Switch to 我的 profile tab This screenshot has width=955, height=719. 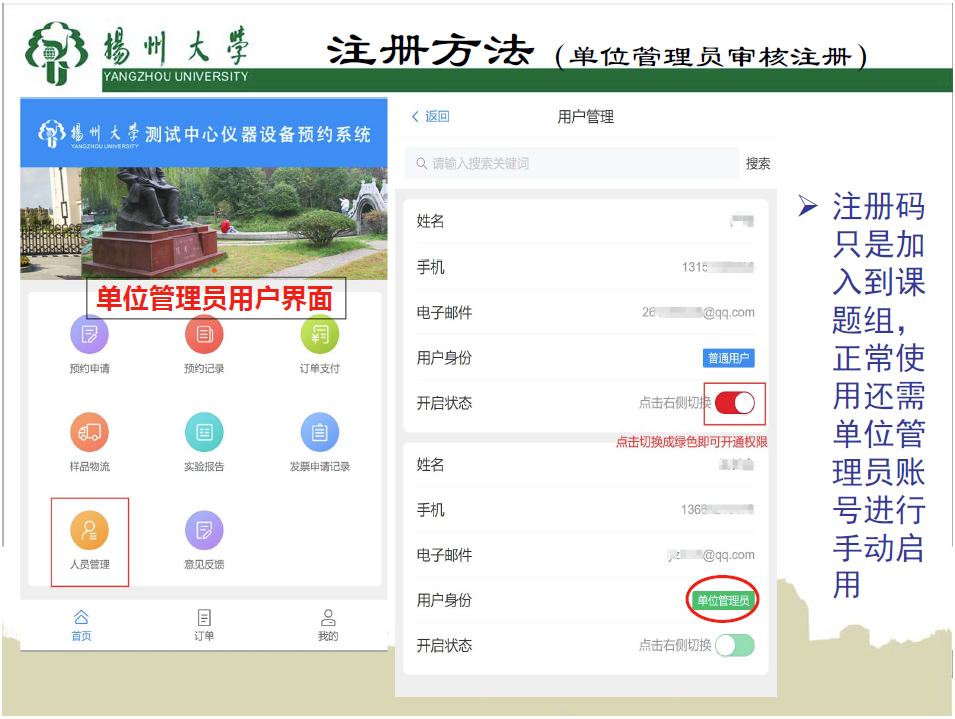(x=328, y=625)
